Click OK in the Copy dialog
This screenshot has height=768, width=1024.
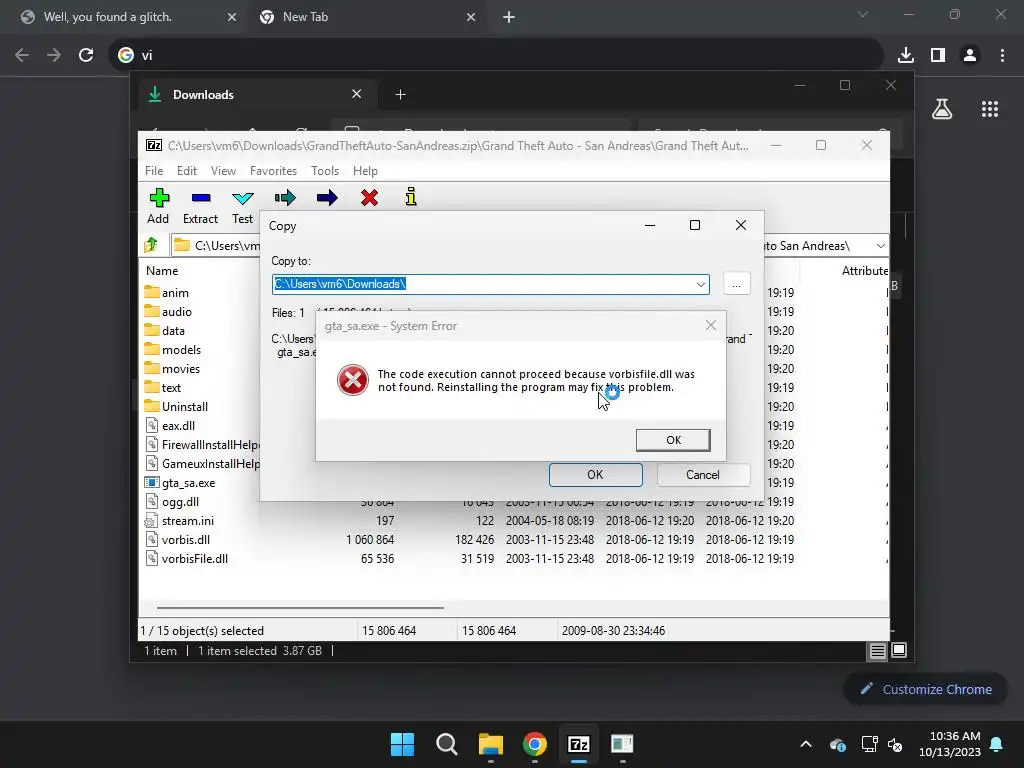595,475
